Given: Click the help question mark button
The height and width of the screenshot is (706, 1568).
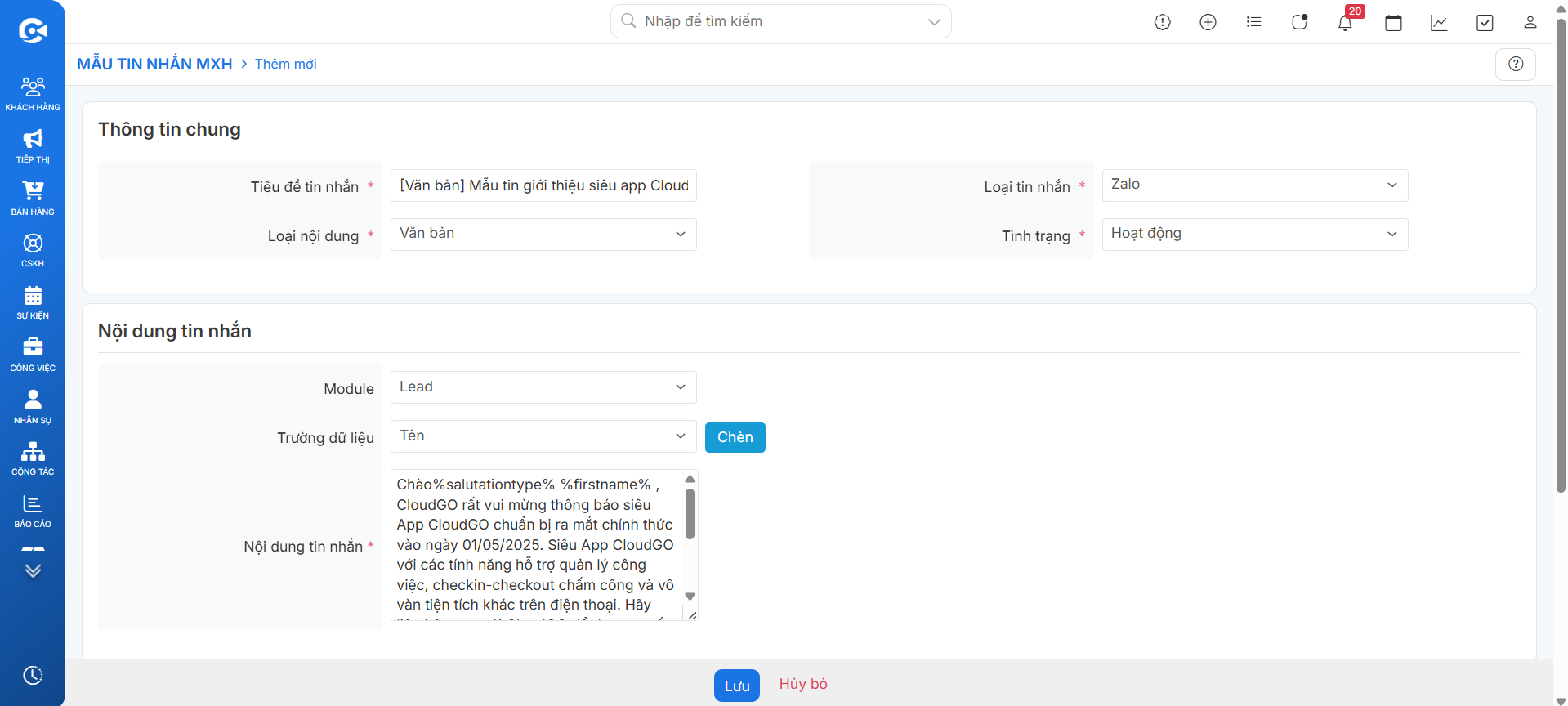Looking at the screenshot, I should tap(1516, 64).
